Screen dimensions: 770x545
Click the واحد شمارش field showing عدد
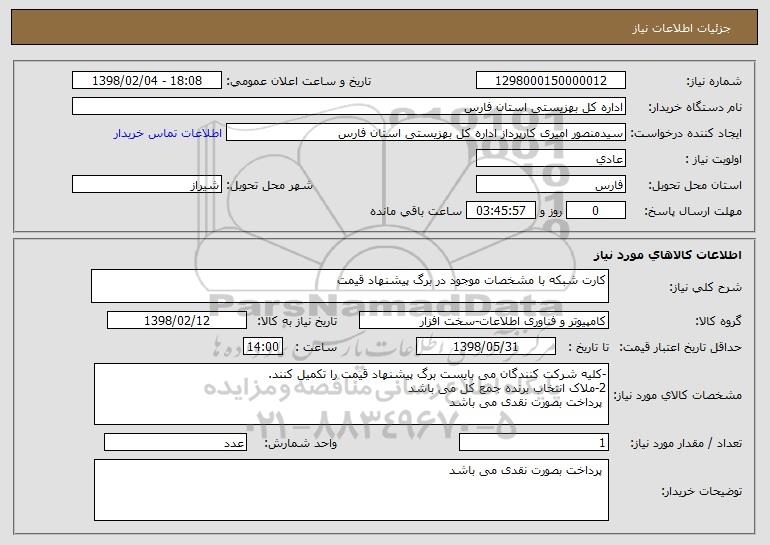175,442
